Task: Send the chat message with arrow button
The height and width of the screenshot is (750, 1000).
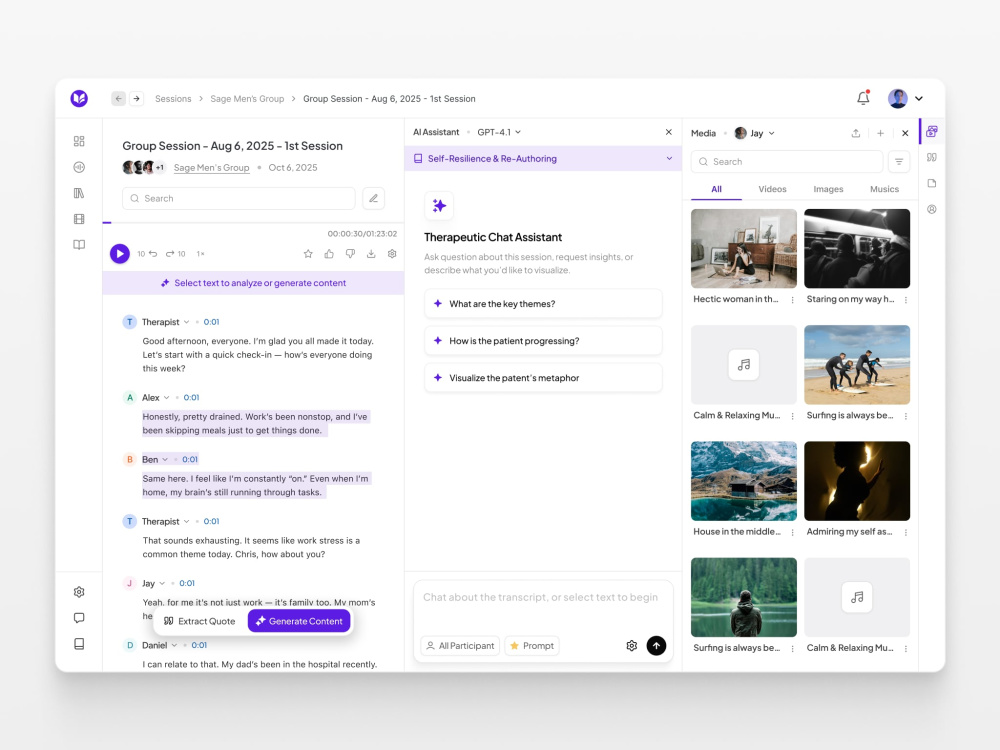Action: (x=656, y=645)
